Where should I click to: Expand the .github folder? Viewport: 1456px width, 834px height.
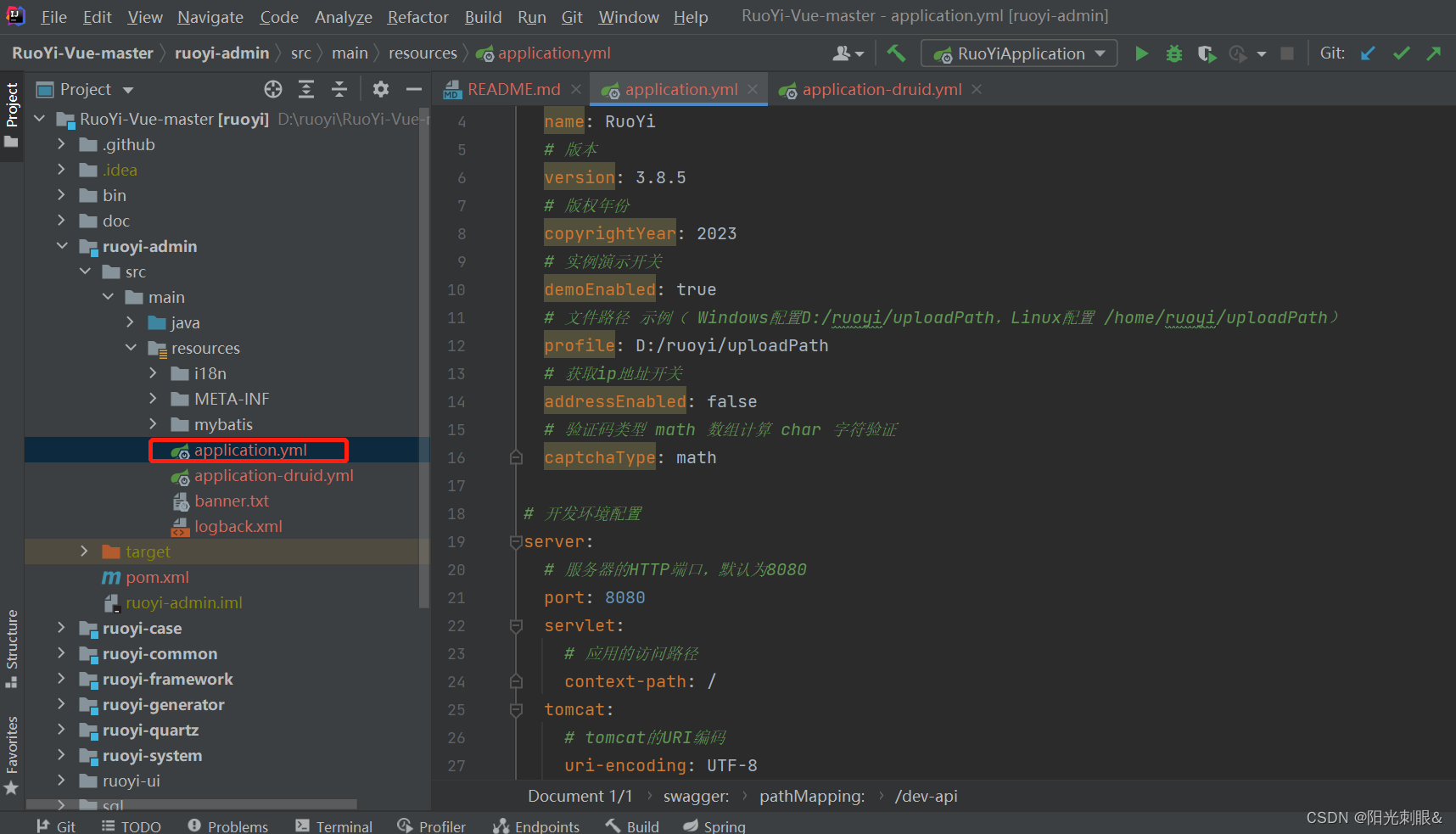point(61,144)
